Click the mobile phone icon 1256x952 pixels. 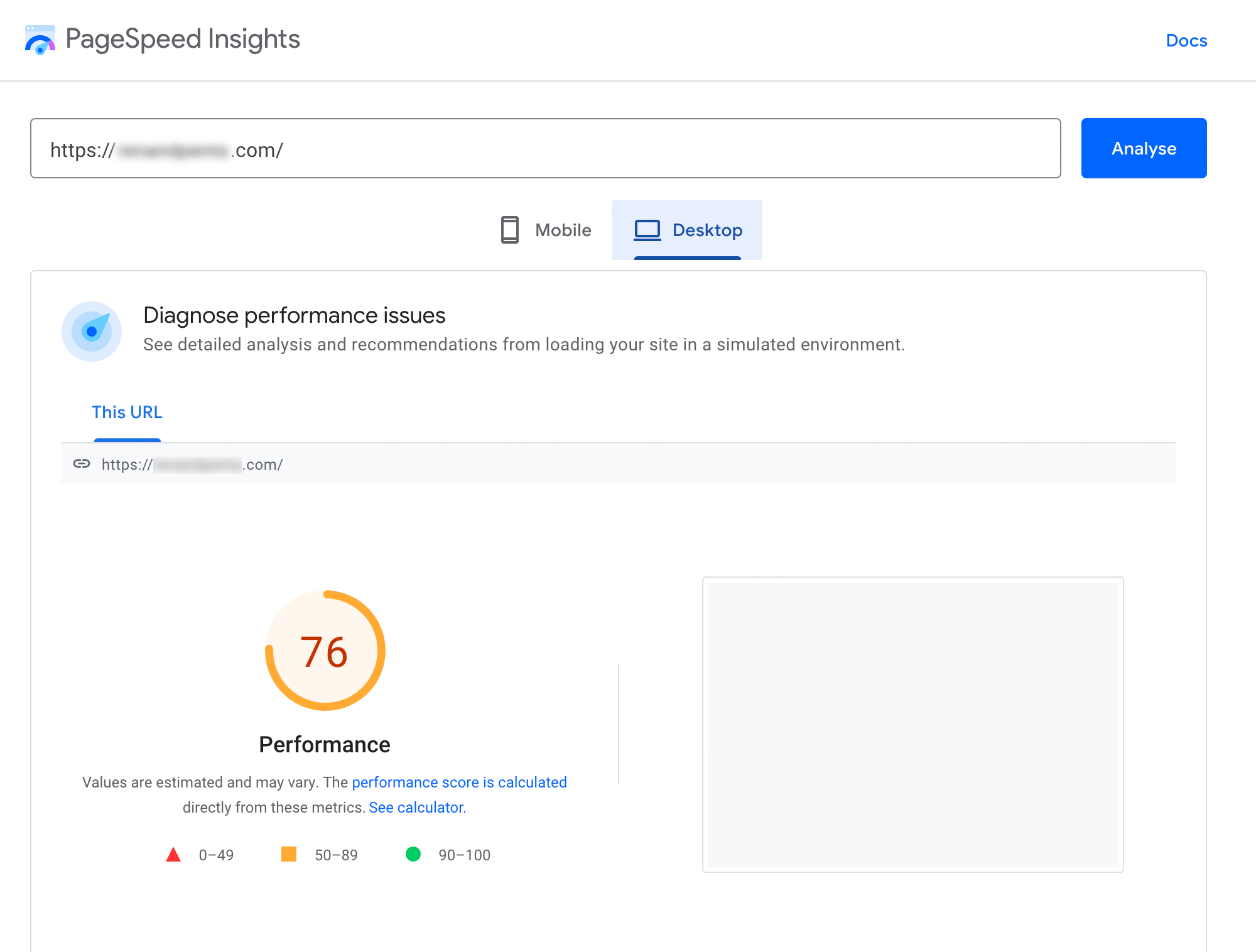[x=510, y=230]
